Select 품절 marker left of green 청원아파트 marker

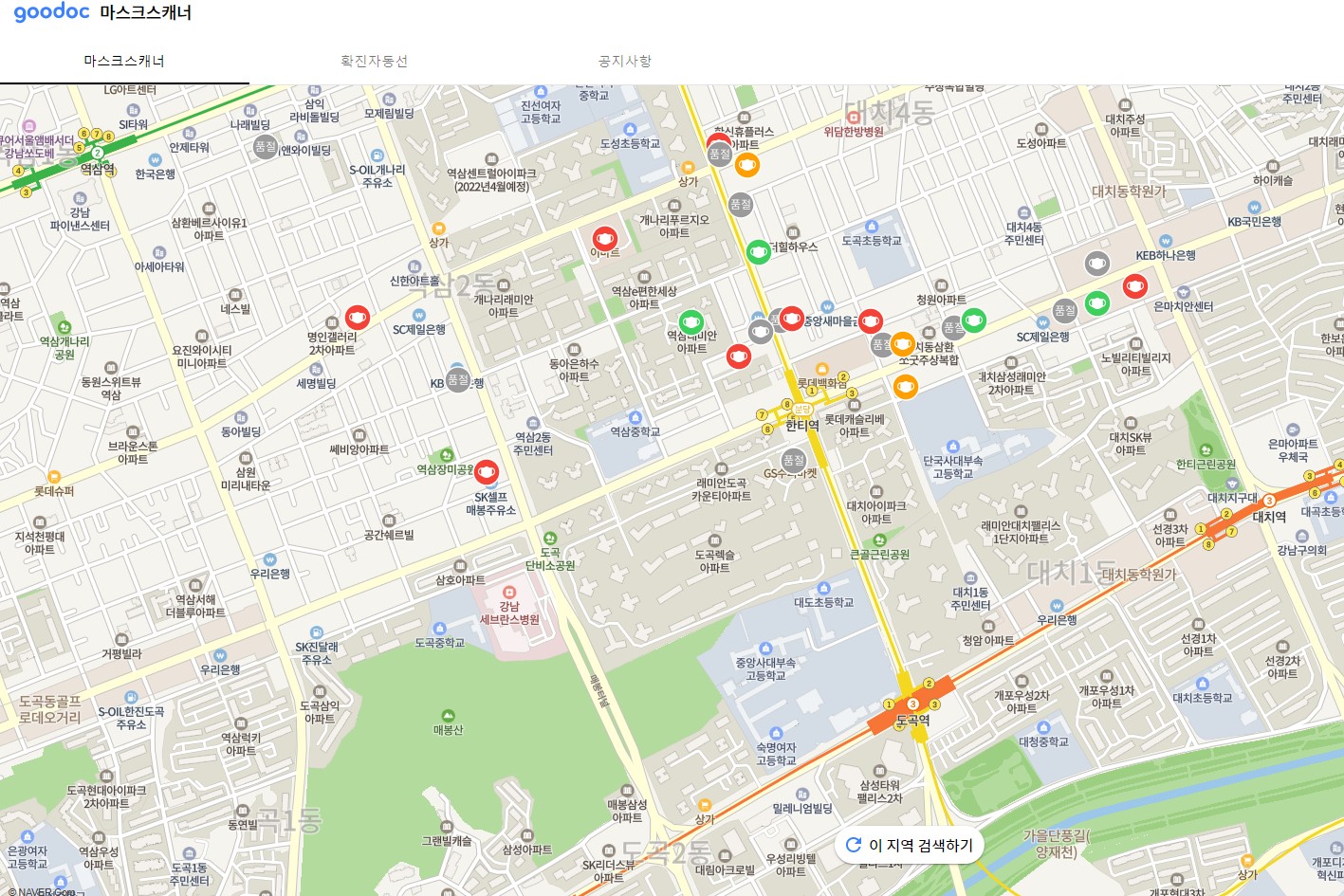pyautogui.click(x=952, y=327)
